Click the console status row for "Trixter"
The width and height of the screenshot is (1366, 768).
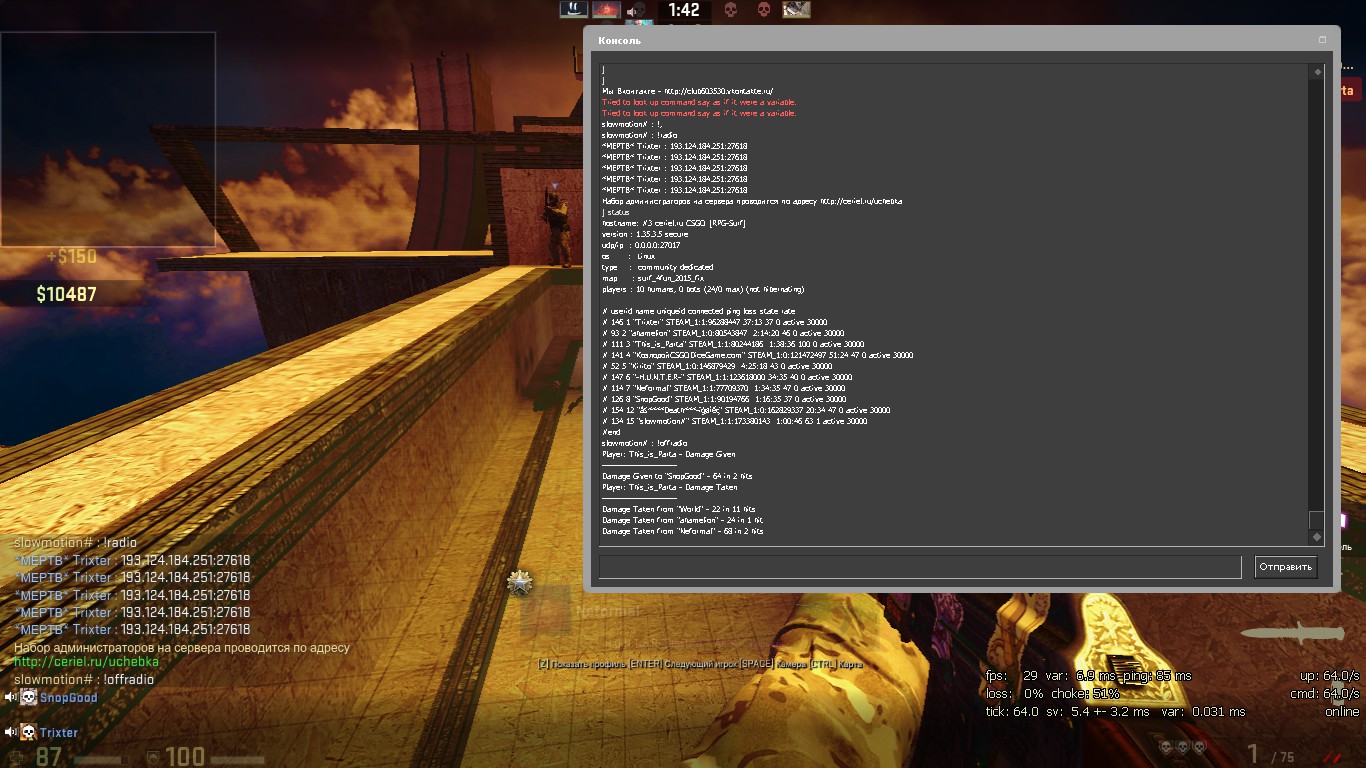point(717,322)
